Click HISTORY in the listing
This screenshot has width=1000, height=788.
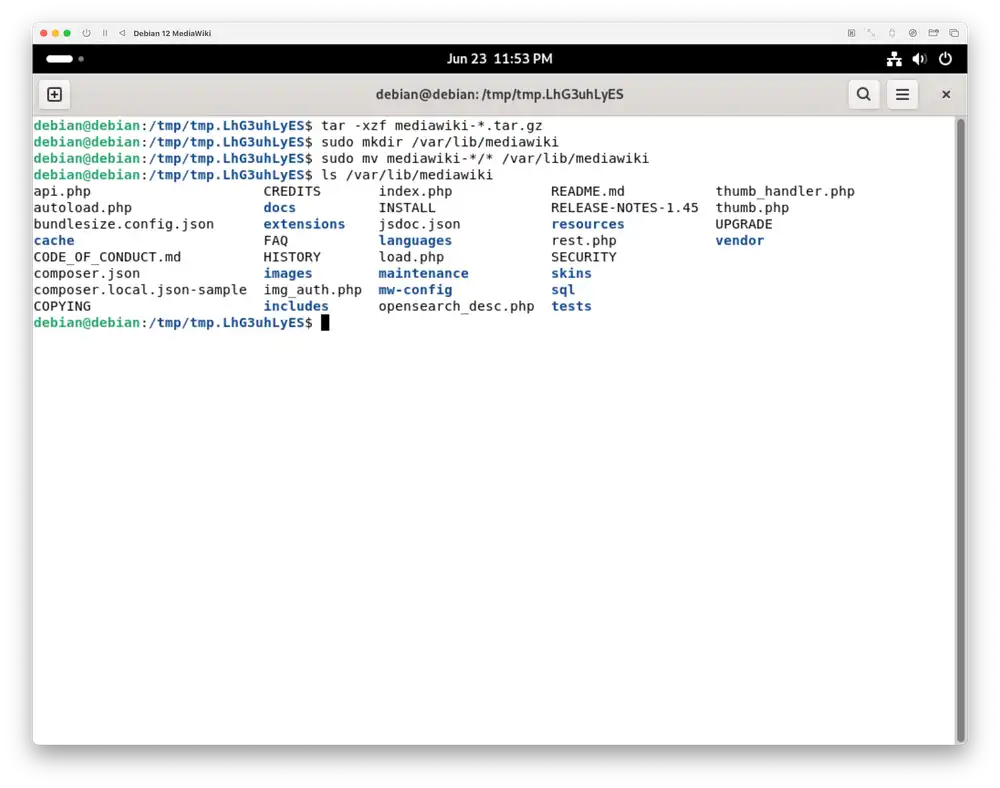(292, 257)
